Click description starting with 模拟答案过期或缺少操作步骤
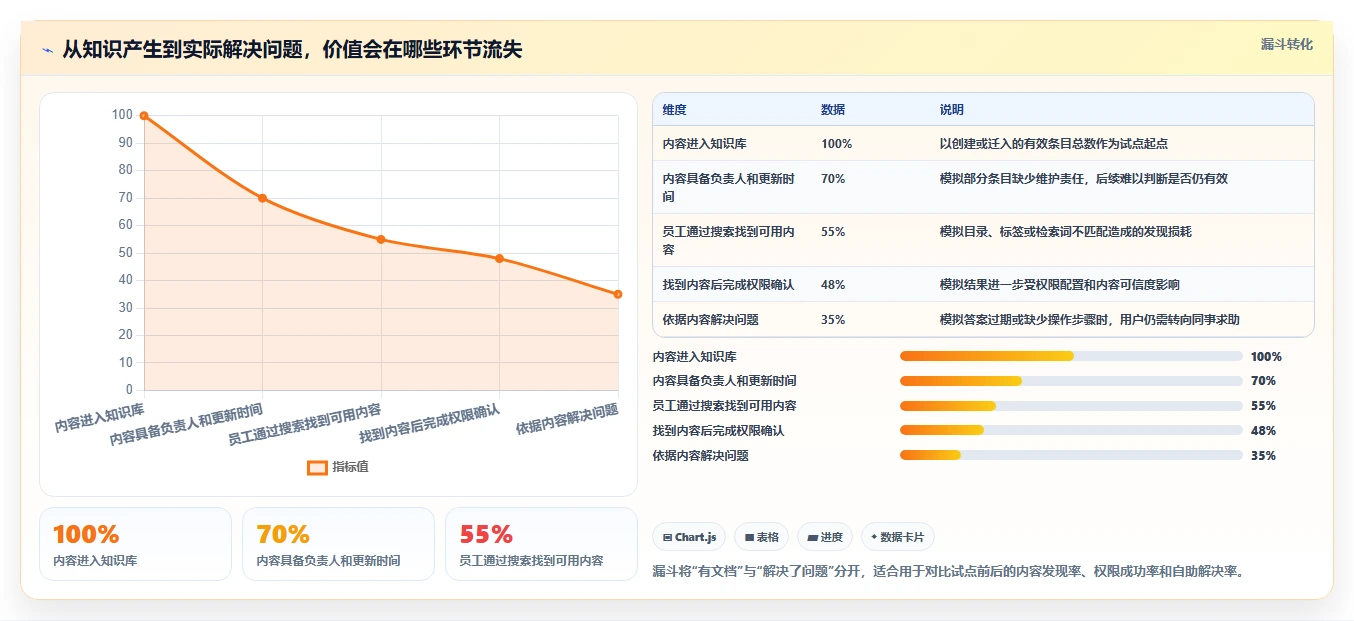Viewport: 1354px width, 621px height. coord(1090,320)
